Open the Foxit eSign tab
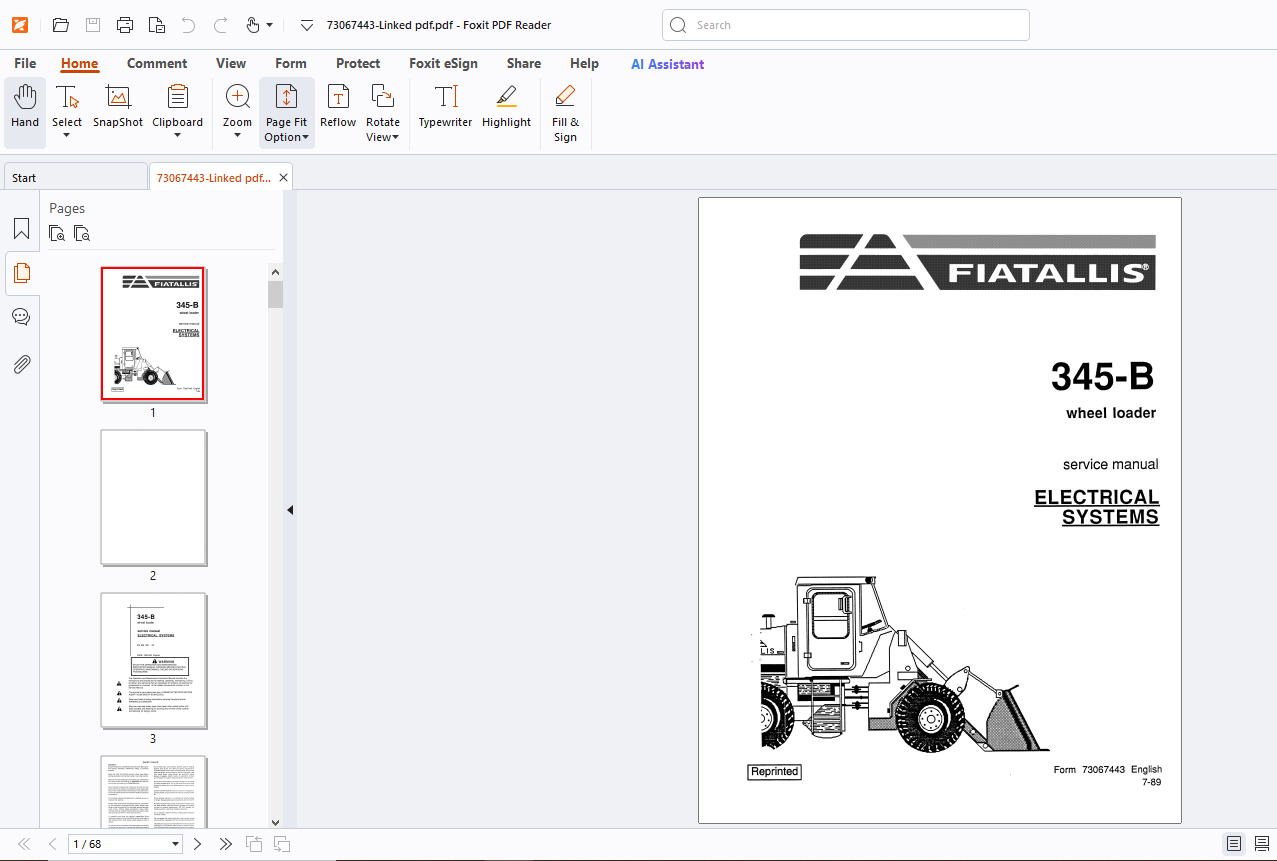This screenshot has height=861, width=1277. [x=443, y=63]
